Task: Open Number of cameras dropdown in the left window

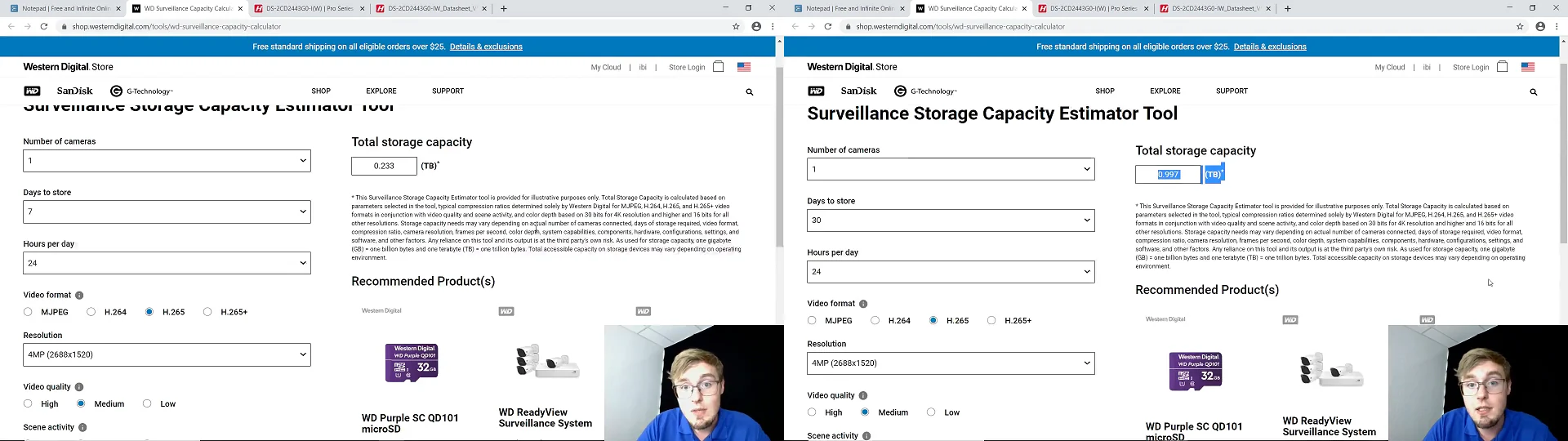Action: (167, 160)
